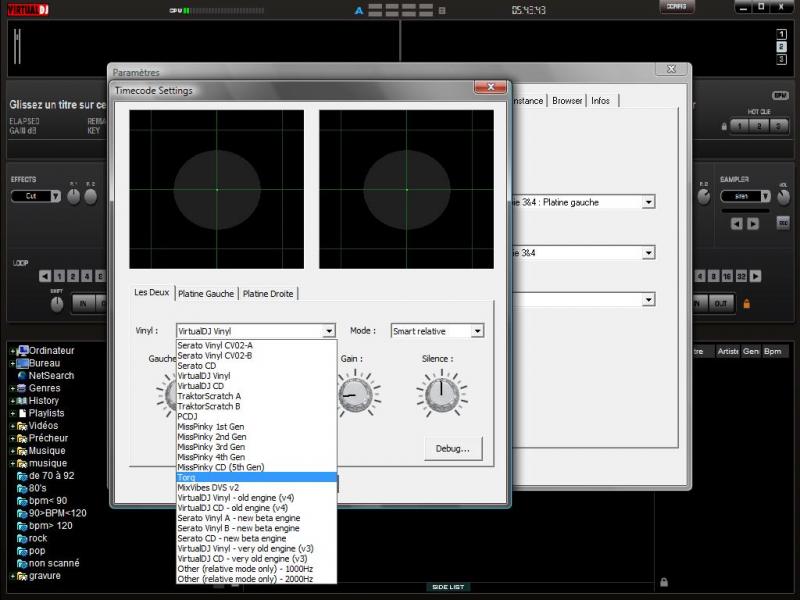The height and width of the screenshot is (600, 800).
Task: Click the rock folder icon
Action: (x=22, y=538)
